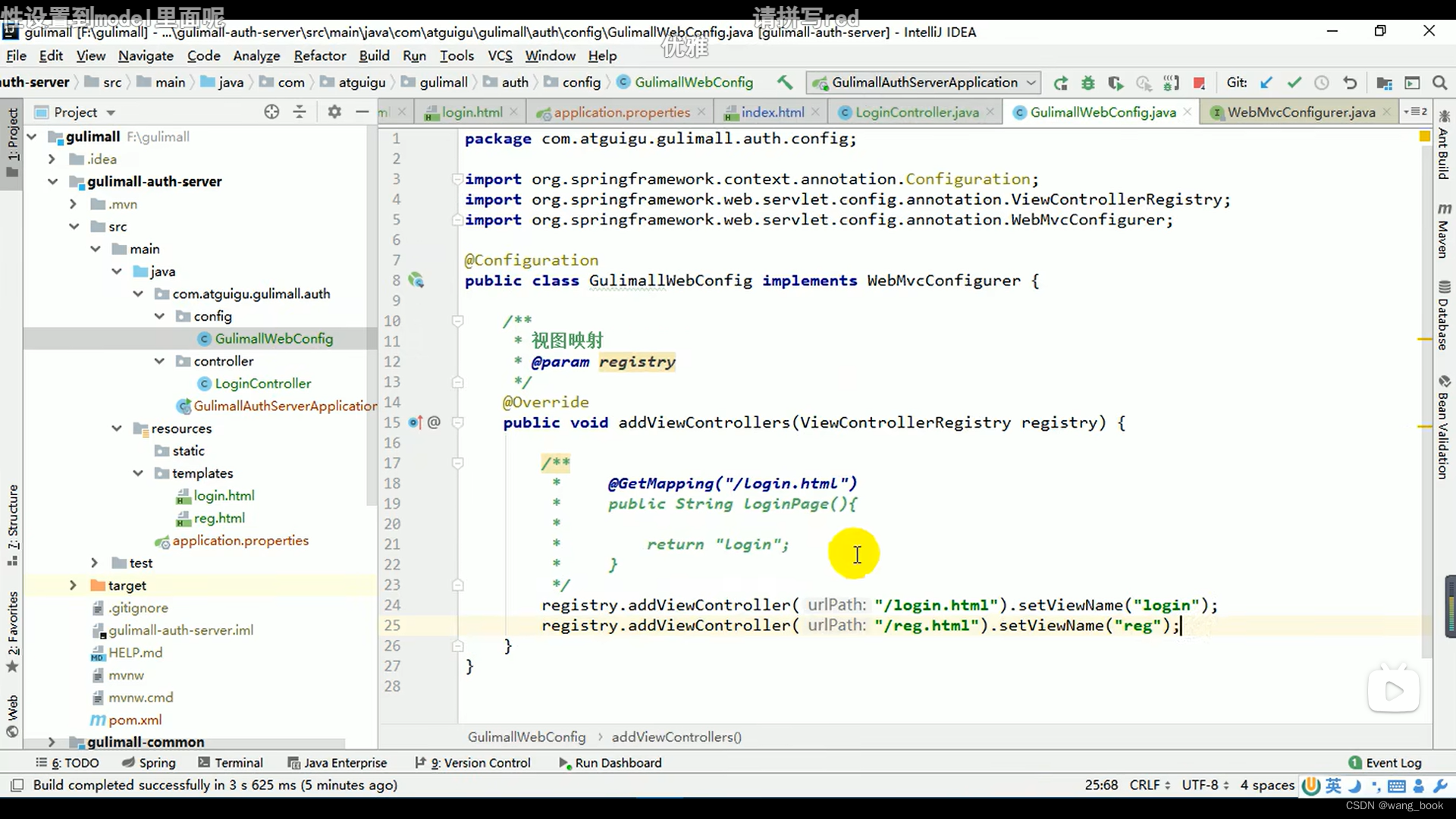Click the Build project hammer icon
The image size is (1456, 819).
[x=785, y=82]
